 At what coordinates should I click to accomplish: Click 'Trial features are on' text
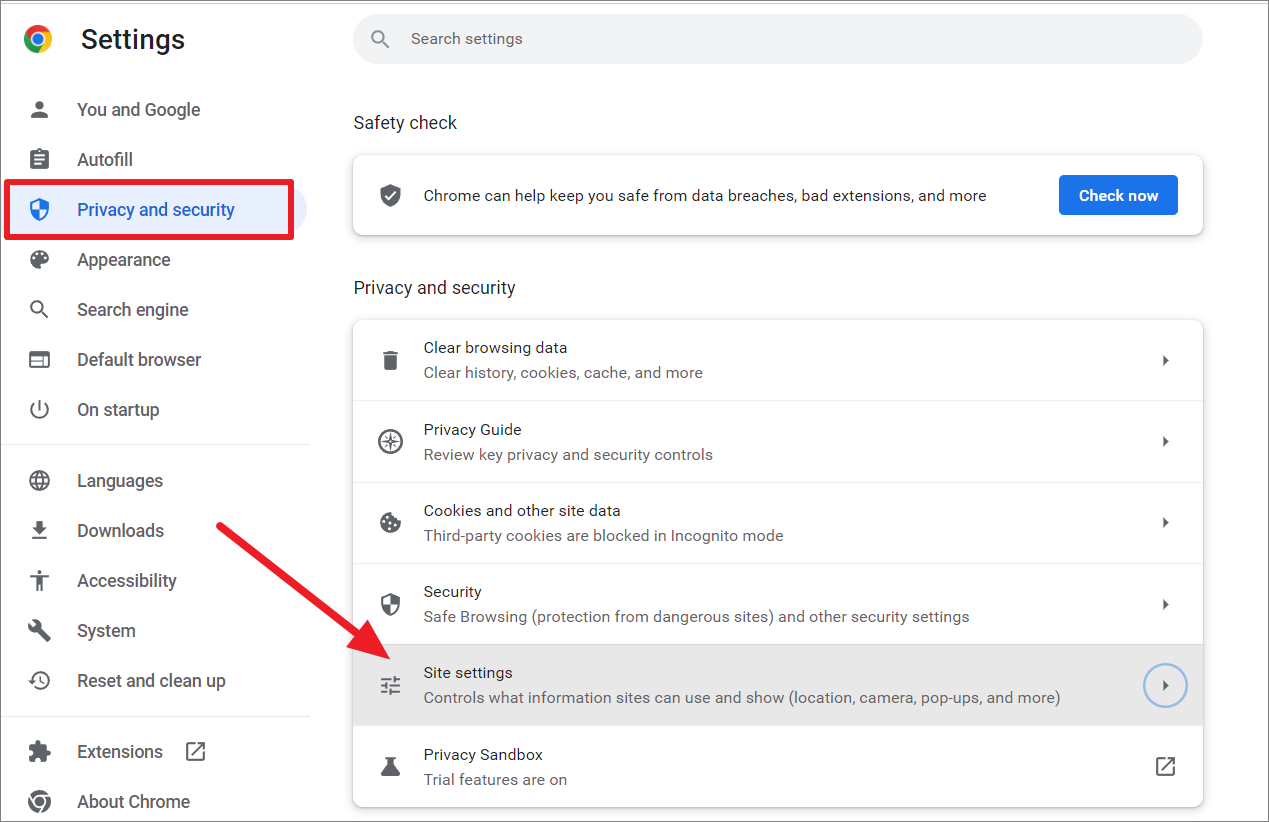[x=495, y=779]
